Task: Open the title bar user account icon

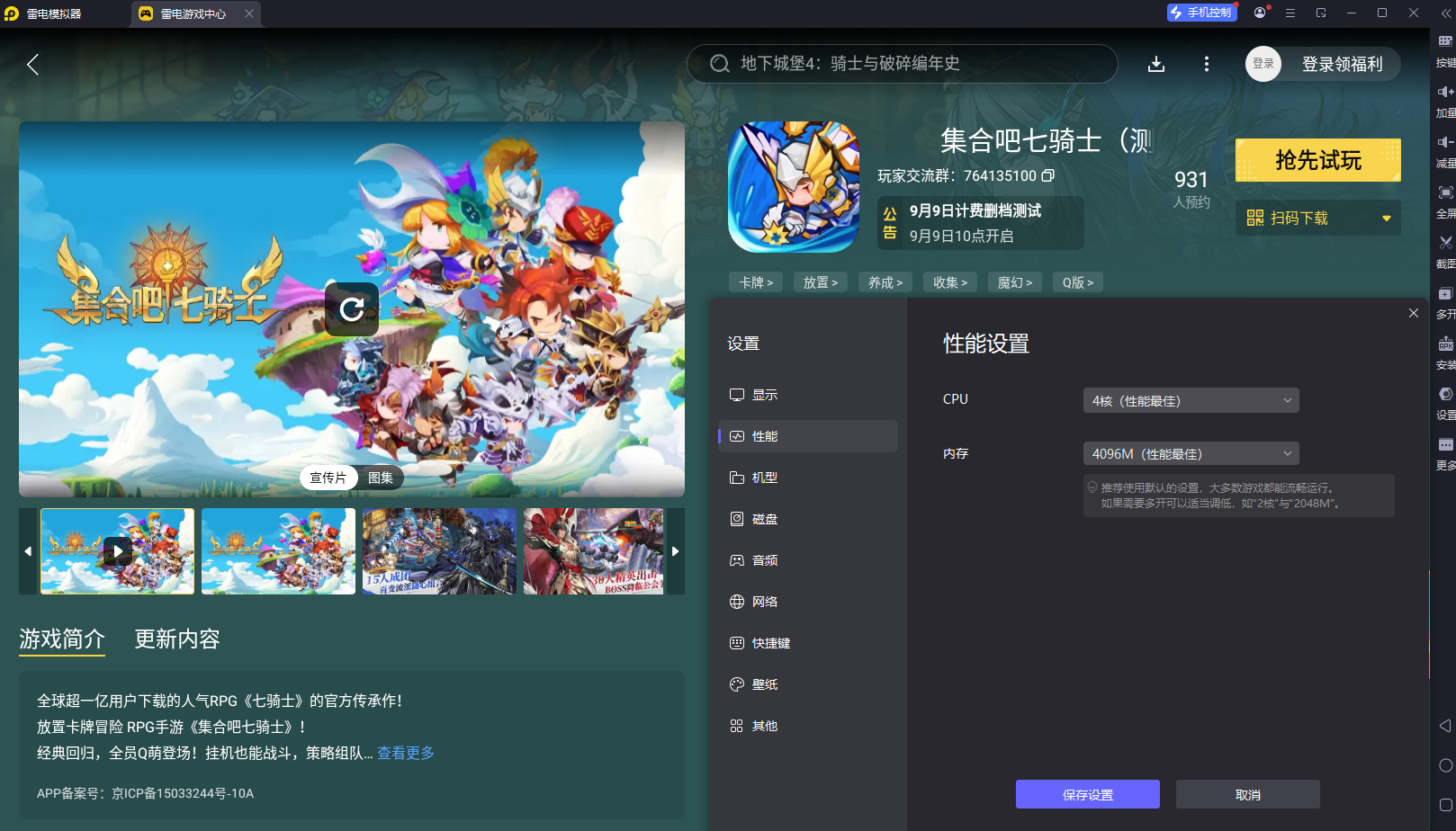Action: pyautogui.click(x=1260, y=13)
